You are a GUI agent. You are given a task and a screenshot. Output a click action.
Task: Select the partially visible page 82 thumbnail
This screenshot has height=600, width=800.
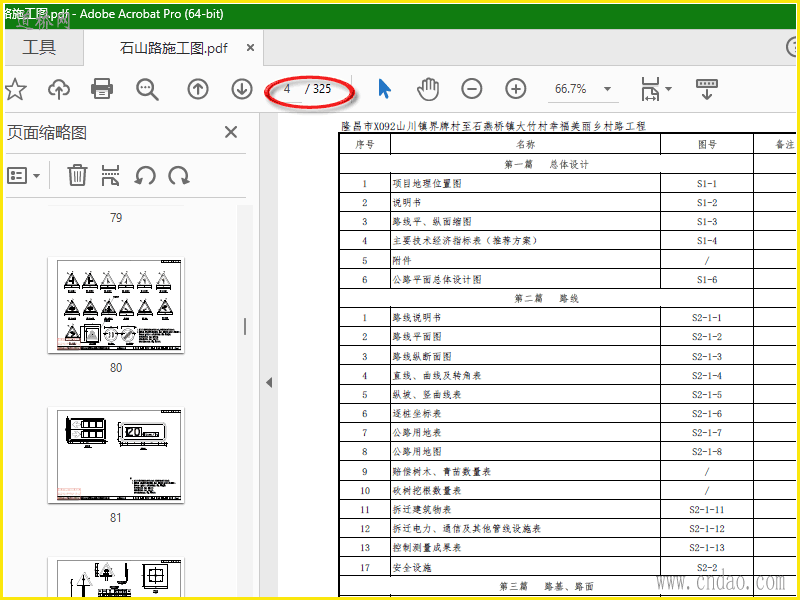pos(116,577)
